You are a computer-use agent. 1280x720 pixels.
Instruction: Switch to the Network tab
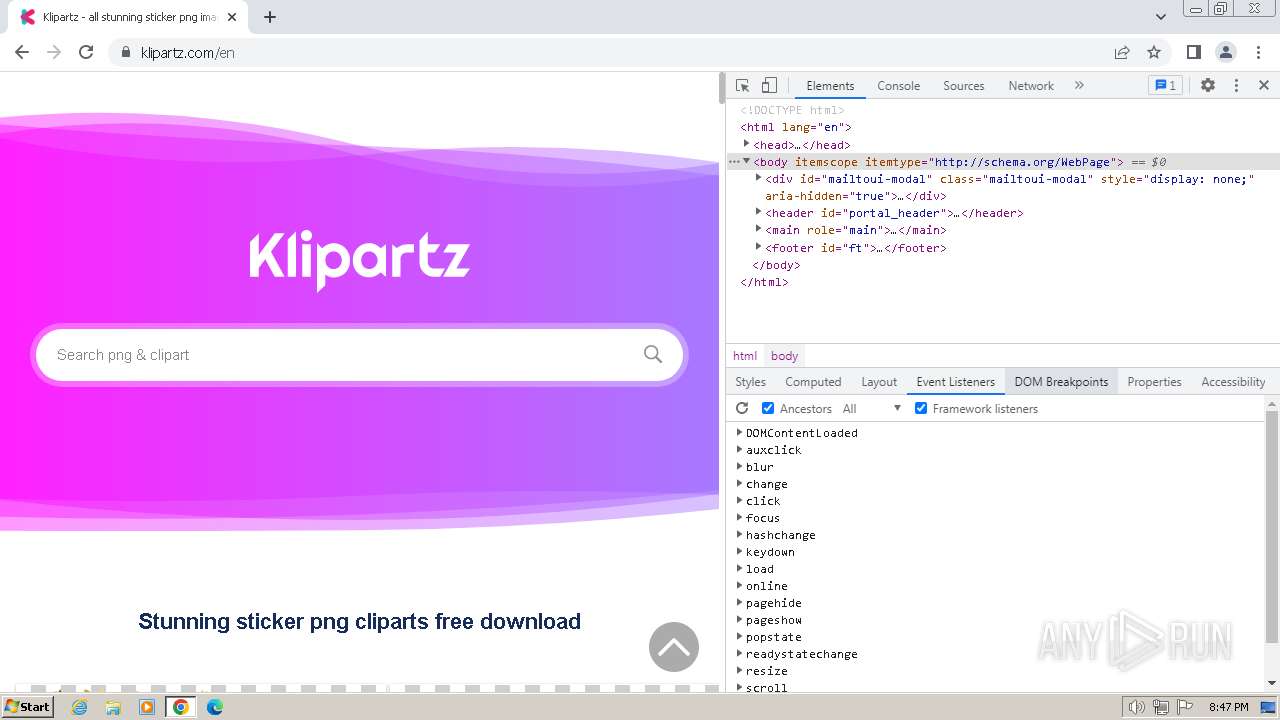(x=1031, y=86)
